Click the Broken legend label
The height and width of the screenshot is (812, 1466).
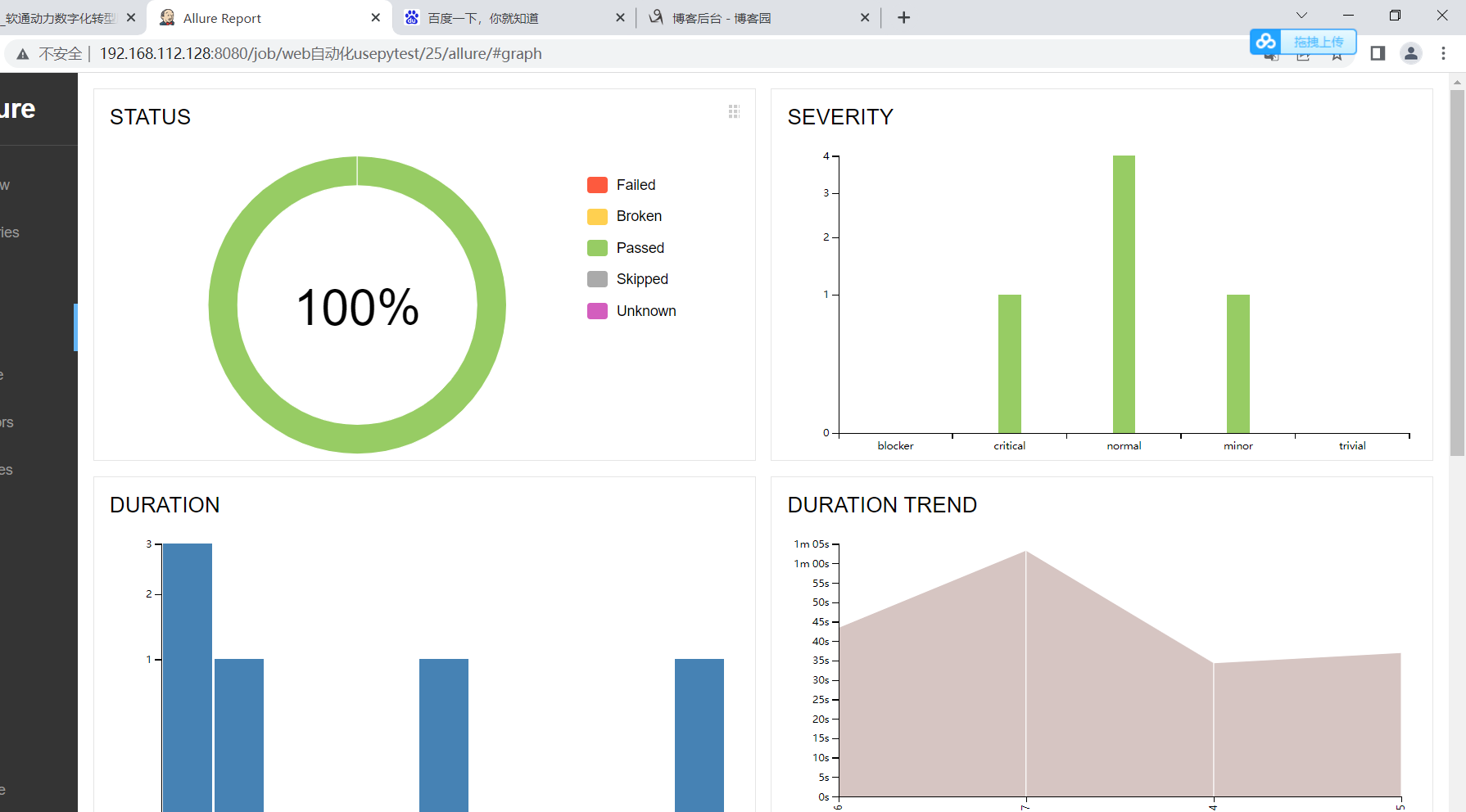pos(639,216)
